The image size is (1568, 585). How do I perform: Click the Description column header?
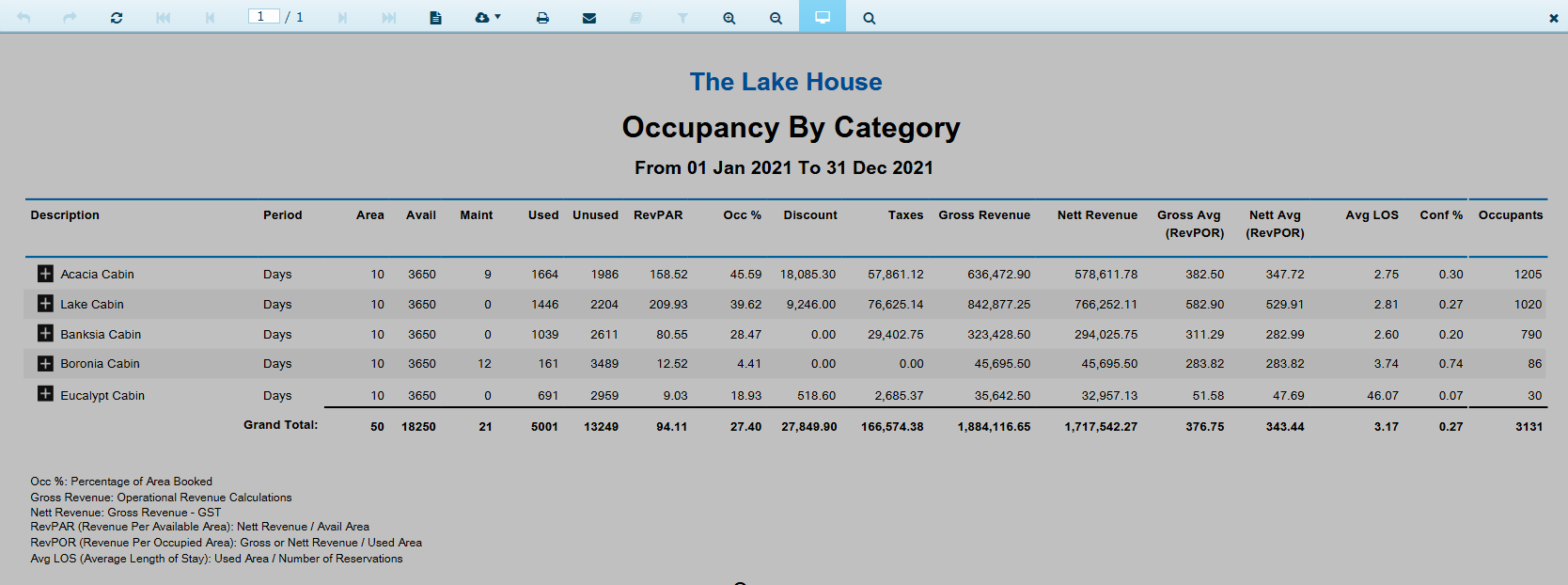[65, 215]
